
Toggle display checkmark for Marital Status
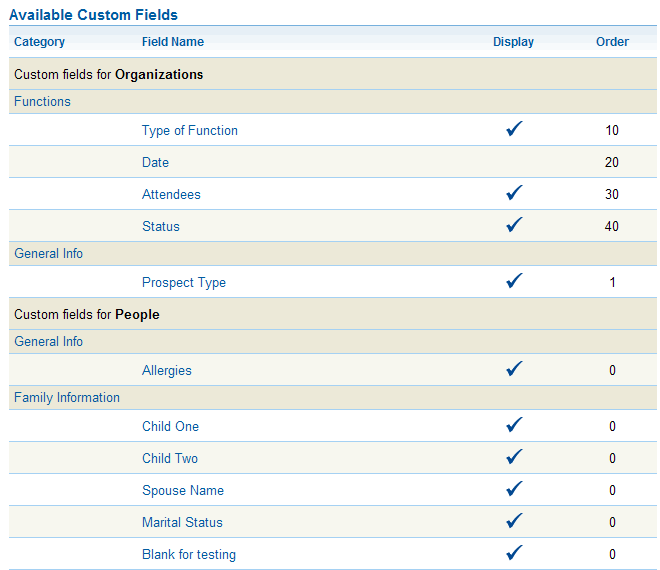point(514,521)
